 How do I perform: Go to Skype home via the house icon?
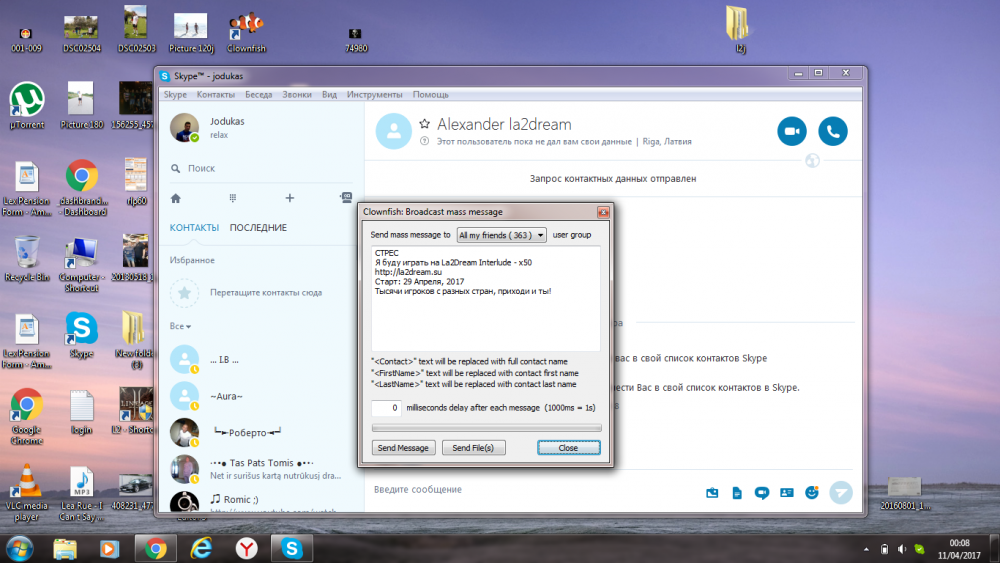[x=176, y=198]
